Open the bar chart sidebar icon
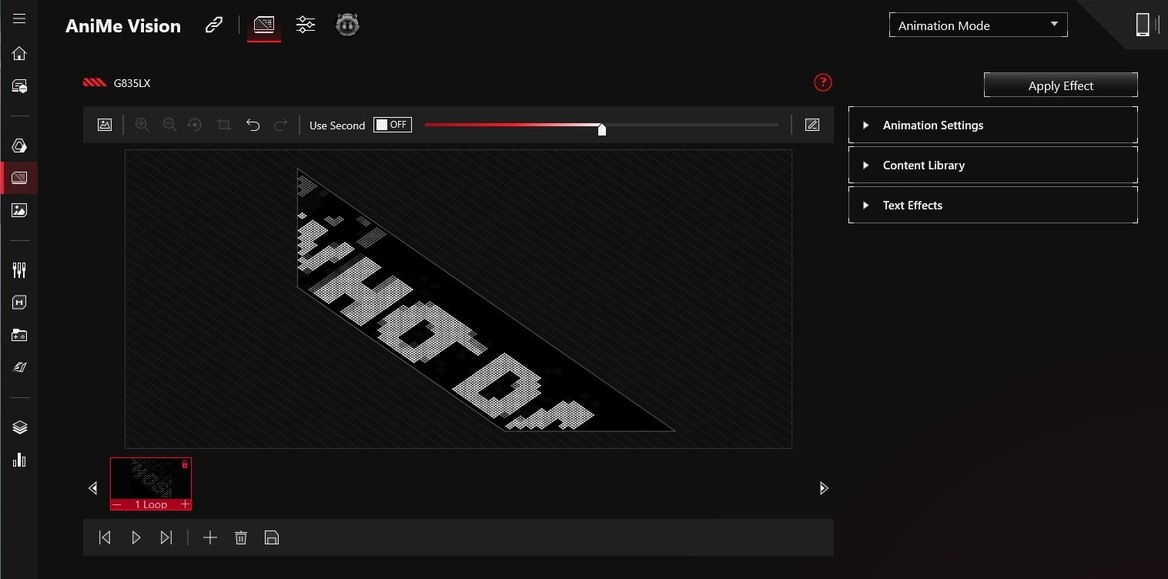The width and height of the screenshot is (1168, 579). coord(19,461)
